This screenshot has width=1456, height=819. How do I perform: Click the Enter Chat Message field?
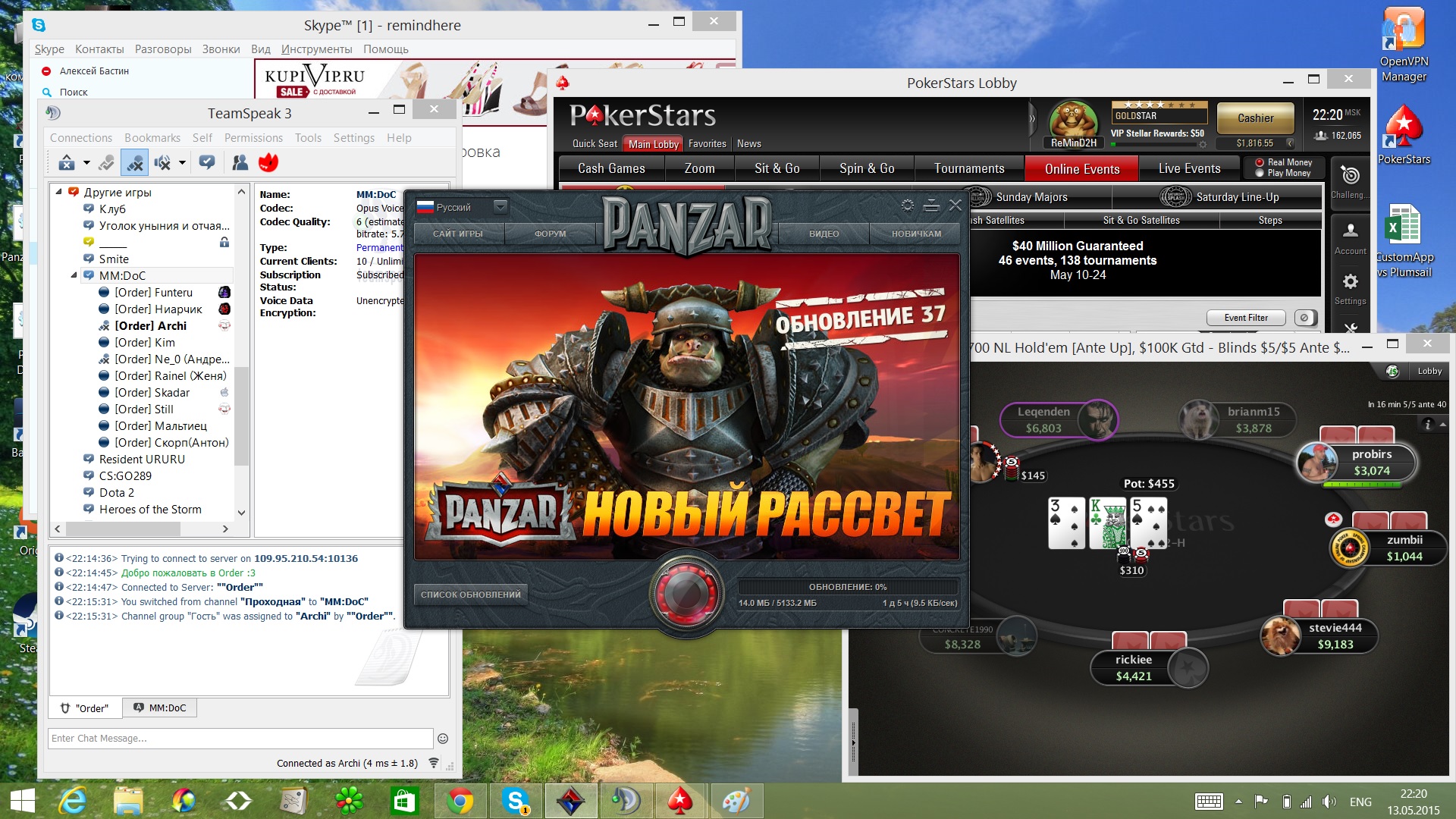pos(240,738)
